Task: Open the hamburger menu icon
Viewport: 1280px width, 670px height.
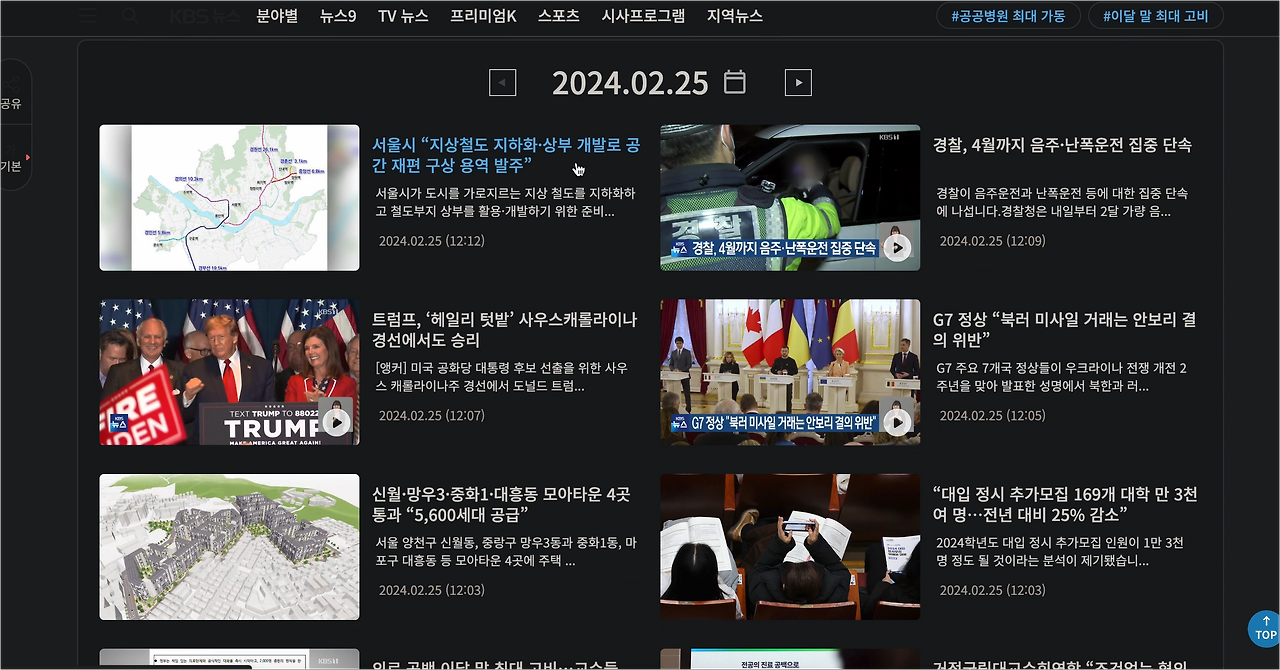Action: 89,16
